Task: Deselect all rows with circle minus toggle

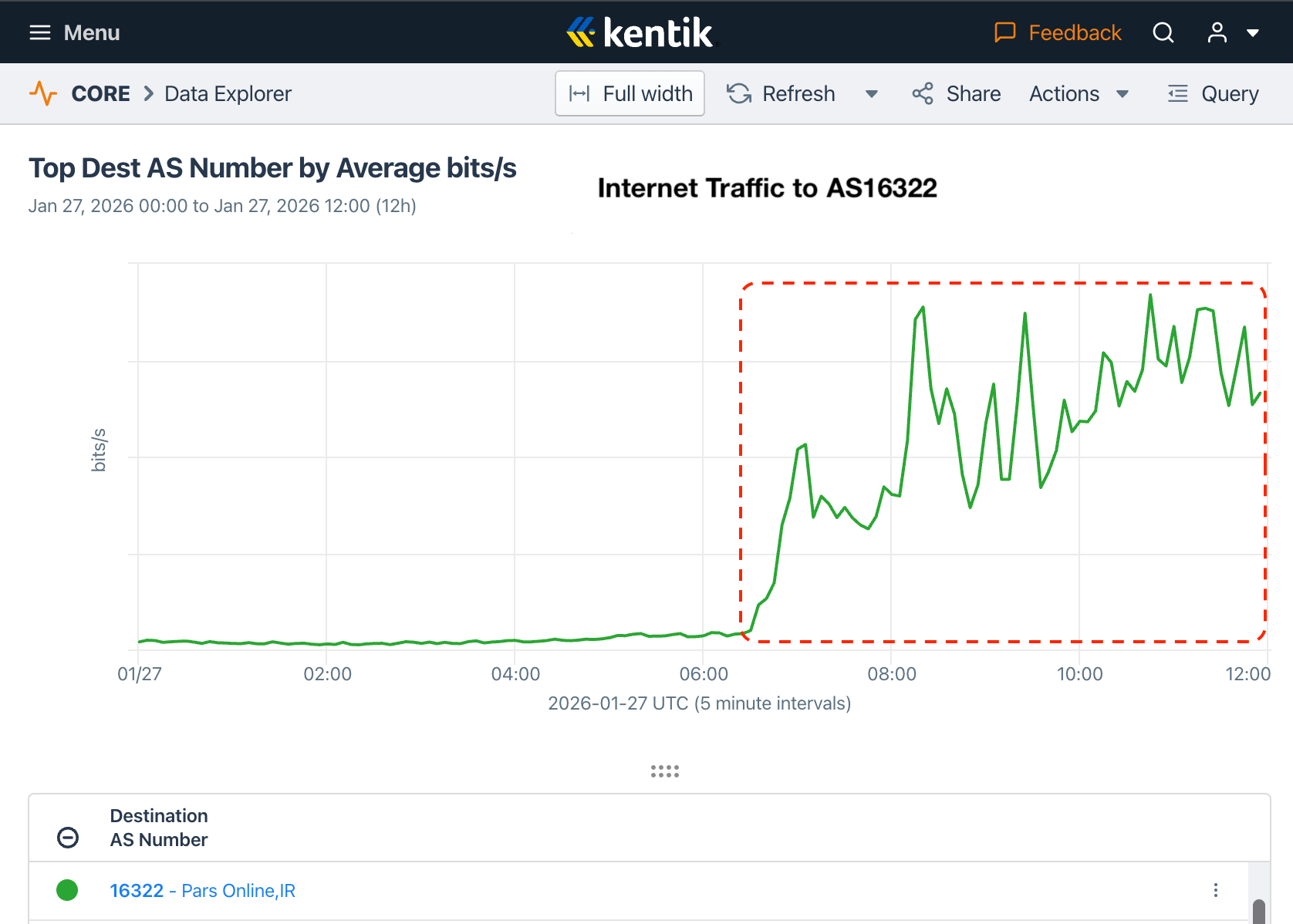Action: tap(68, 838)
